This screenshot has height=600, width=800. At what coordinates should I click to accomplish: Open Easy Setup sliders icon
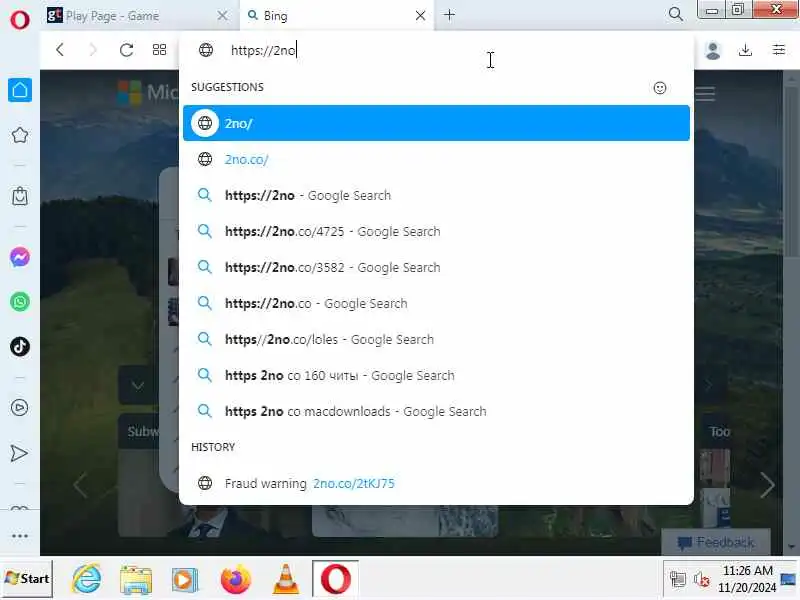(779, 49)
